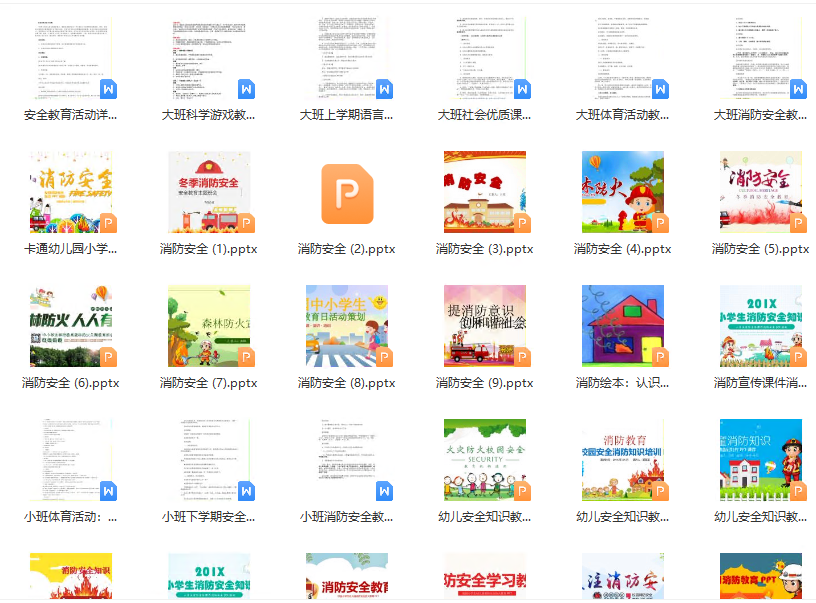Viewport: 816px width, 603px height.
Task: Click the 小班消防安全教 Word file icon
Action: pos(346,460)
